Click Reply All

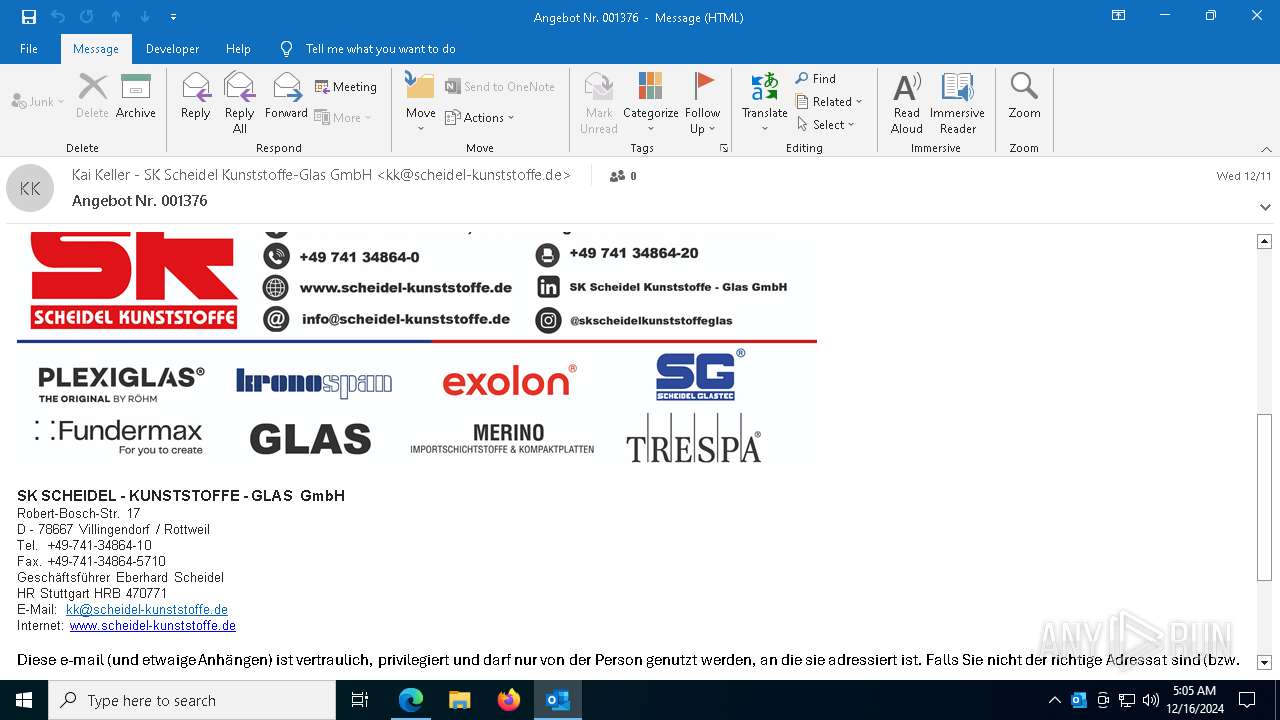tap(240, 102)
